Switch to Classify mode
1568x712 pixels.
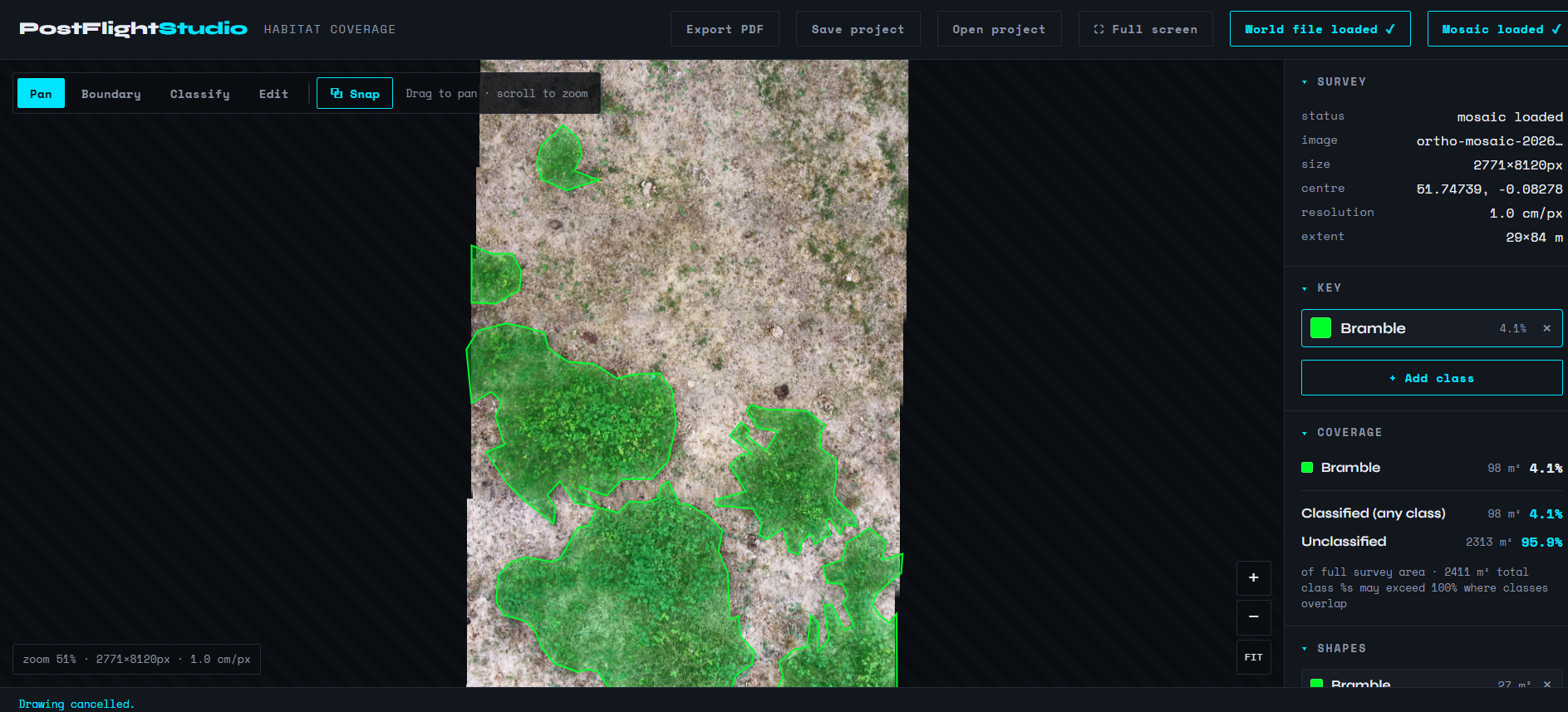point(199,94)
